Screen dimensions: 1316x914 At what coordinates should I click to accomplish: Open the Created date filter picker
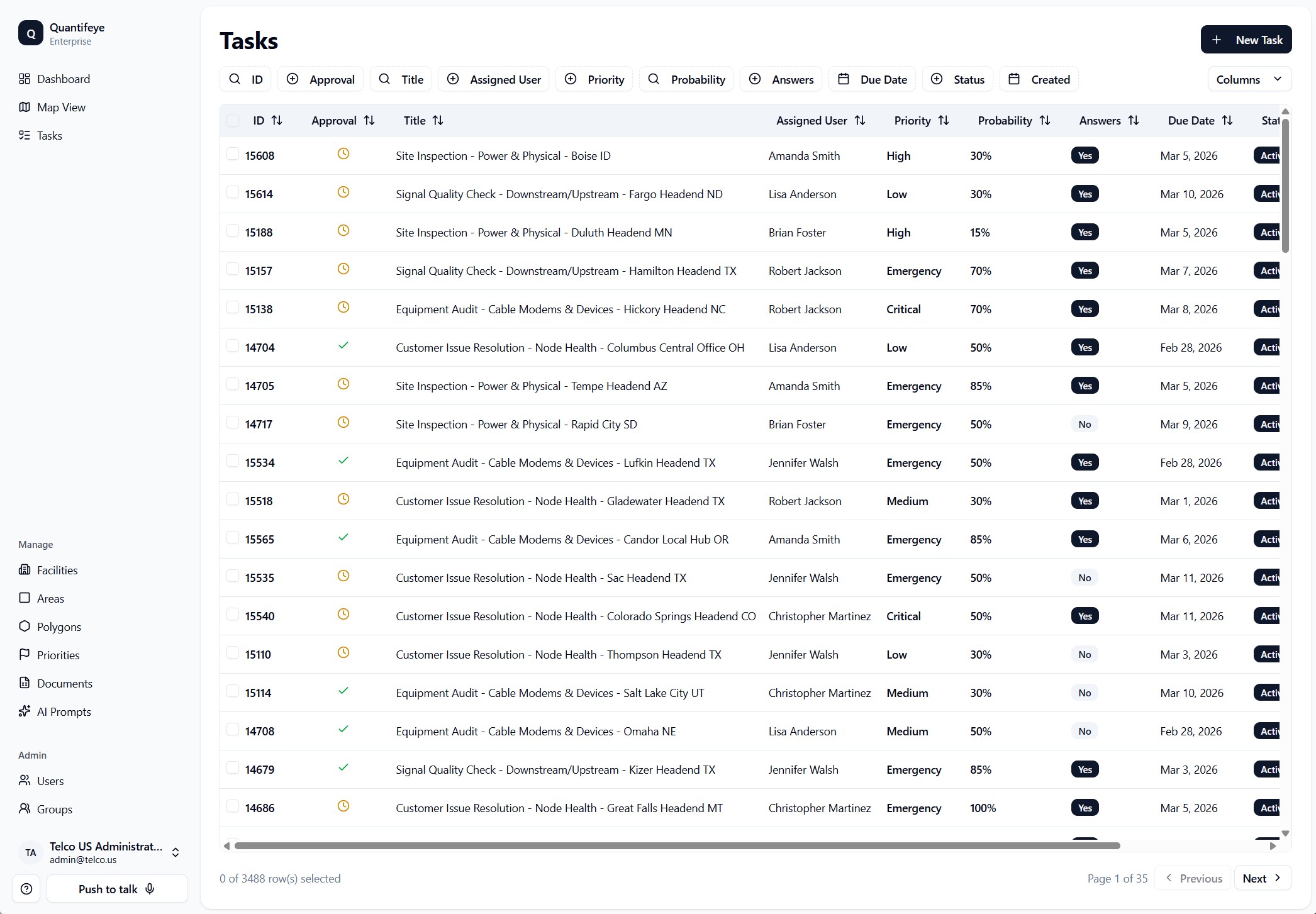click(1039, 79)
